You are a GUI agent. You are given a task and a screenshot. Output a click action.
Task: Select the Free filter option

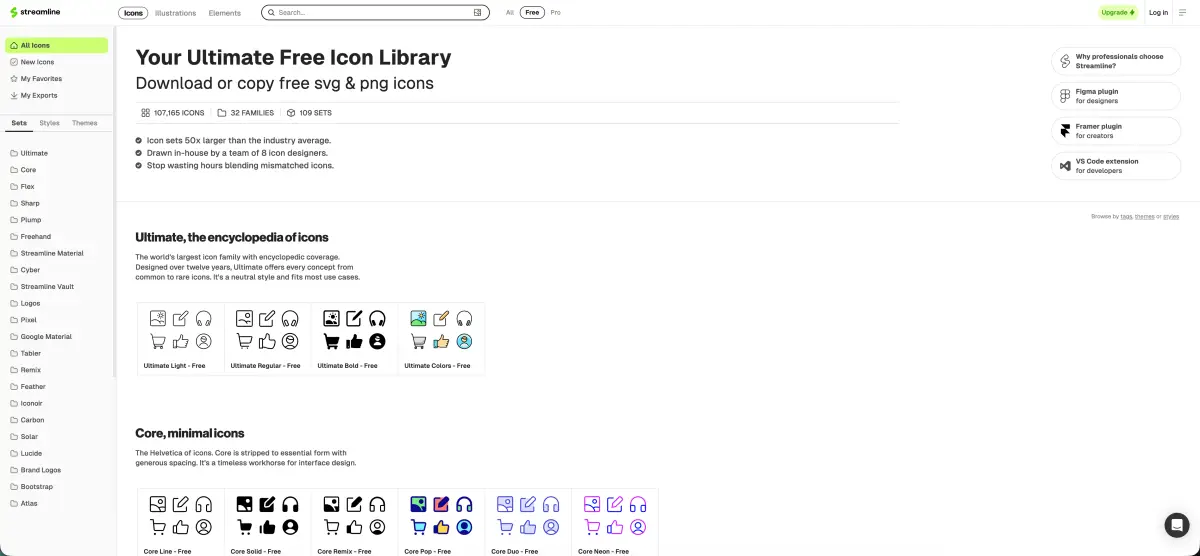point(532,13)
